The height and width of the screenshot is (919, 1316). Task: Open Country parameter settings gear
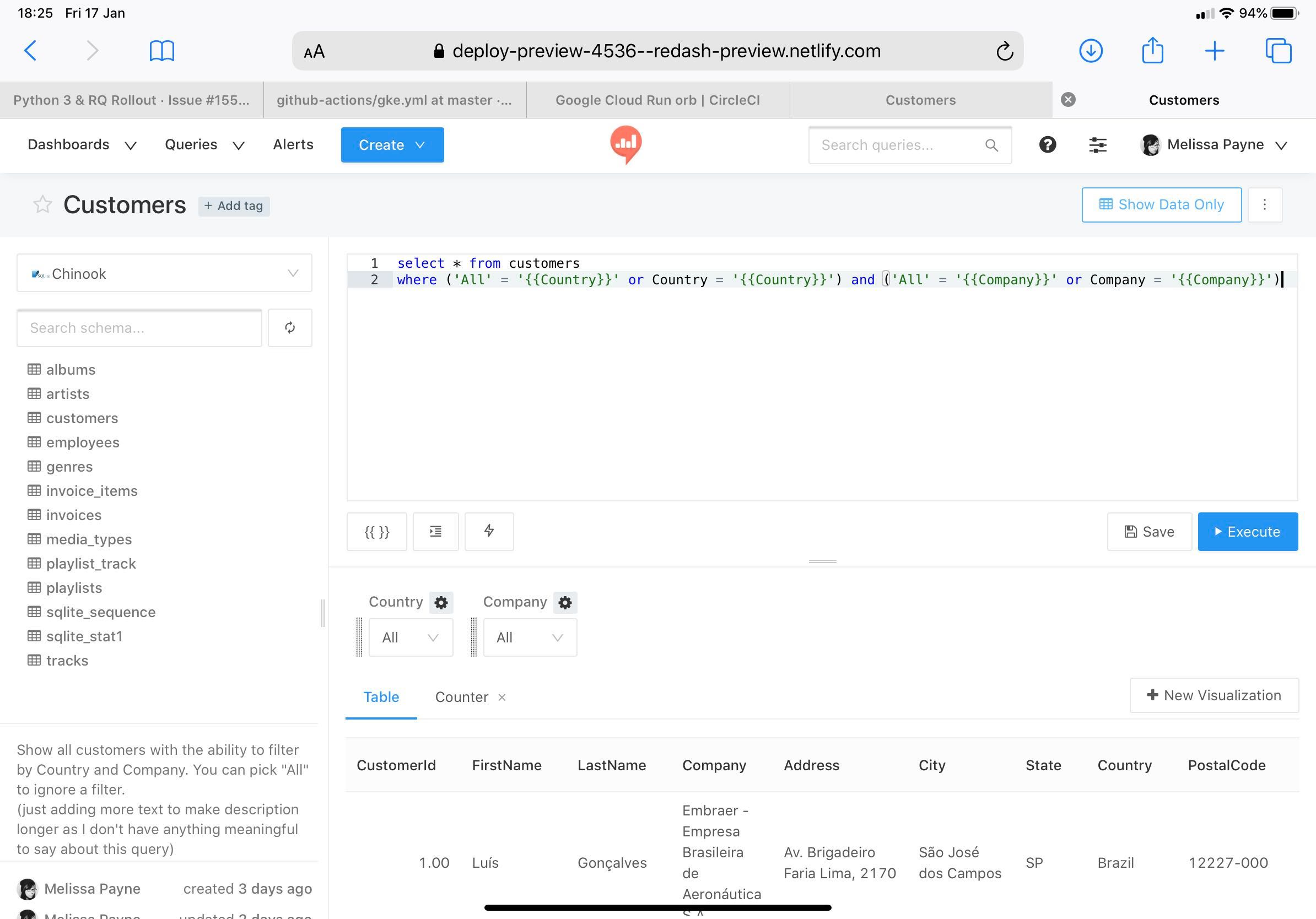441,602
